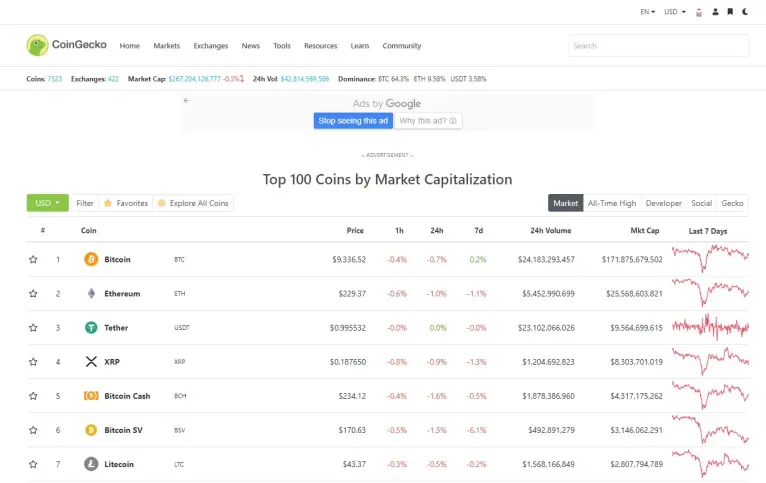Sort by the 7d column header
Screen dimensions: 766x483
pyautogui.click(x=479, y=231)
